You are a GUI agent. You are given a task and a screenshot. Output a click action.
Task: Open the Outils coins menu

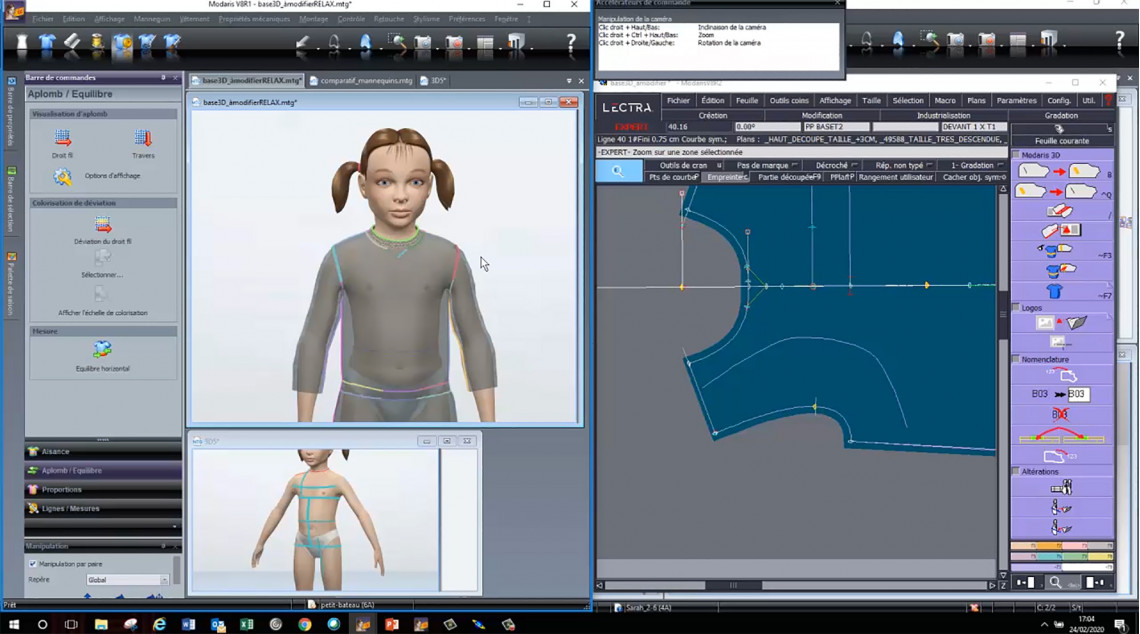coord(789,101)
